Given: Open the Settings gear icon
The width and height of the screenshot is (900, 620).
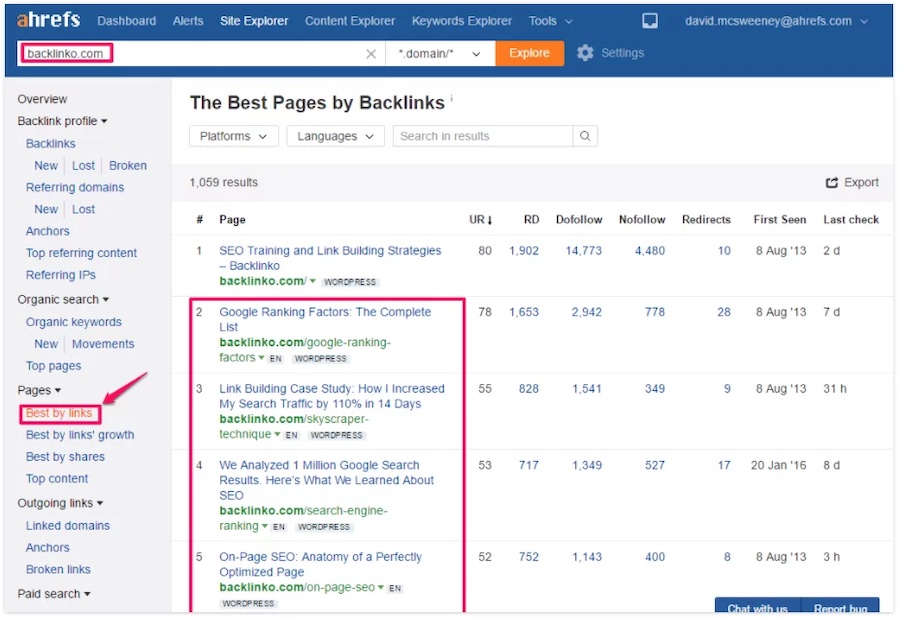Looking at the screenshot, I should (x=585, y=53).
